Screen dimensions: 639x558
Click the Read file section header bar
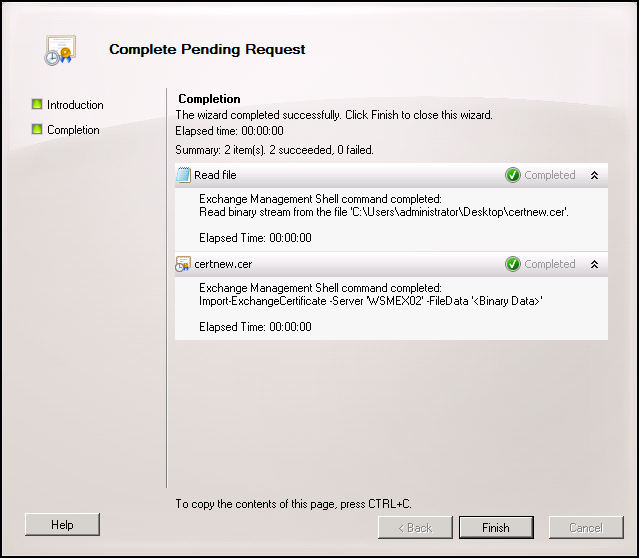tap(391, 175)
